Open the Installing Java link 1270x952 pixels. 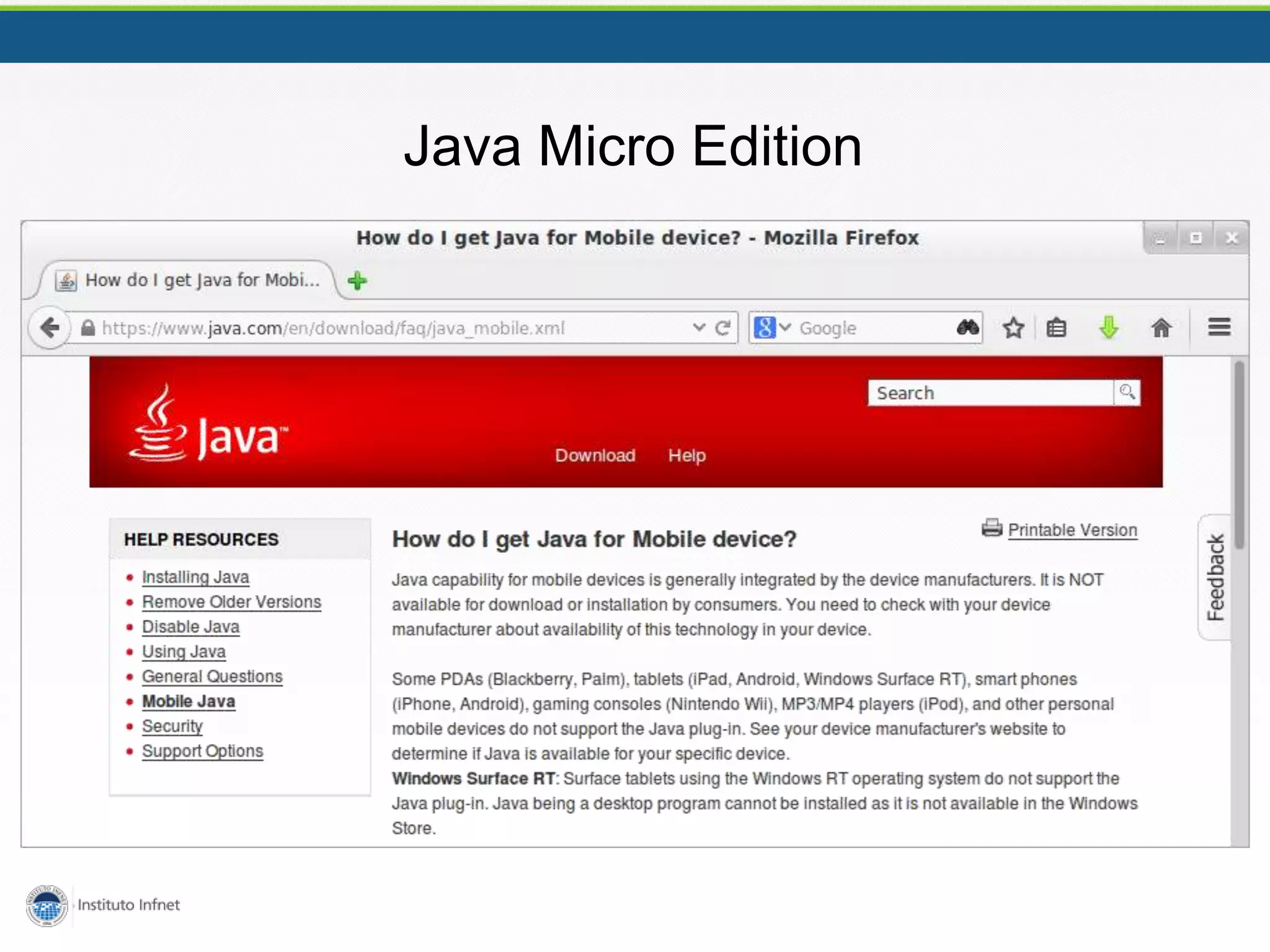click(x=195, y=577)
